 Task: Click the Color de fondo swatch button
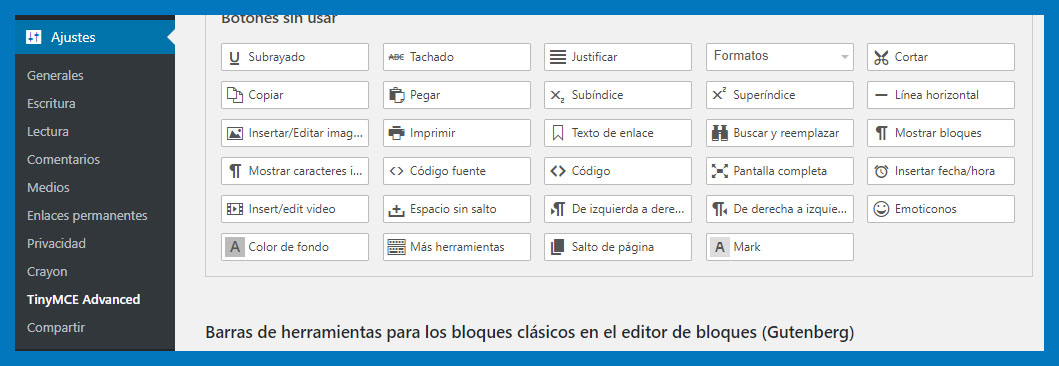coord(295,246)
